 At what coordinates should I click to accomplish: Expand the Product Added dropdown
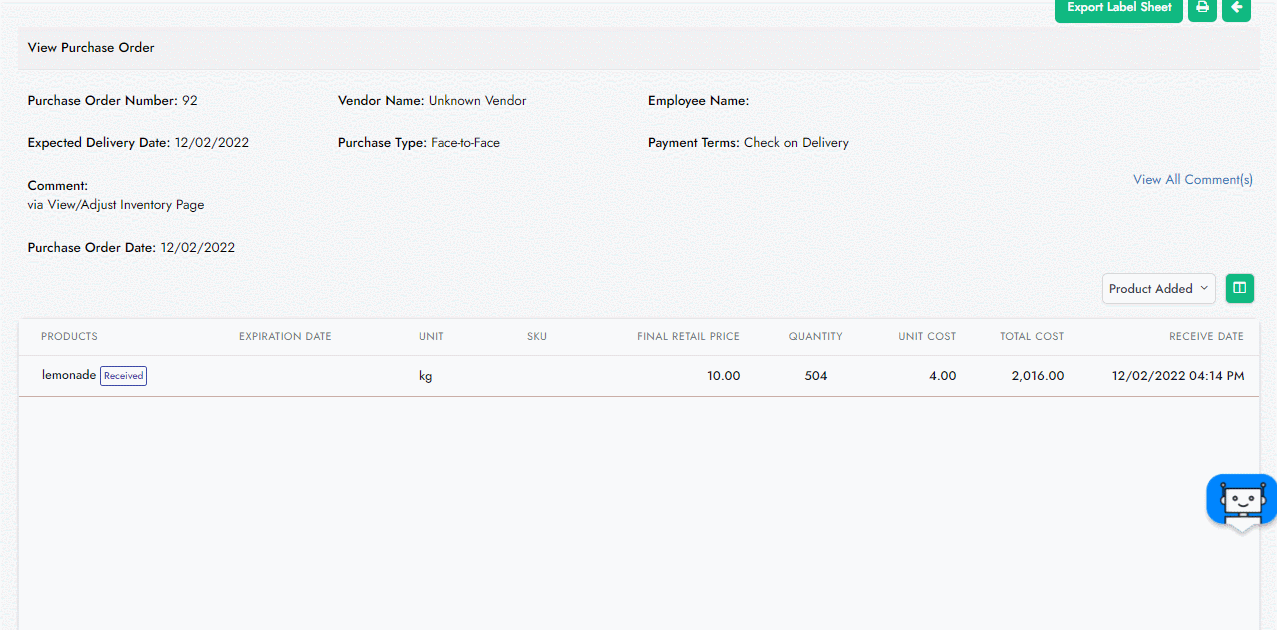coord(1158,288)
